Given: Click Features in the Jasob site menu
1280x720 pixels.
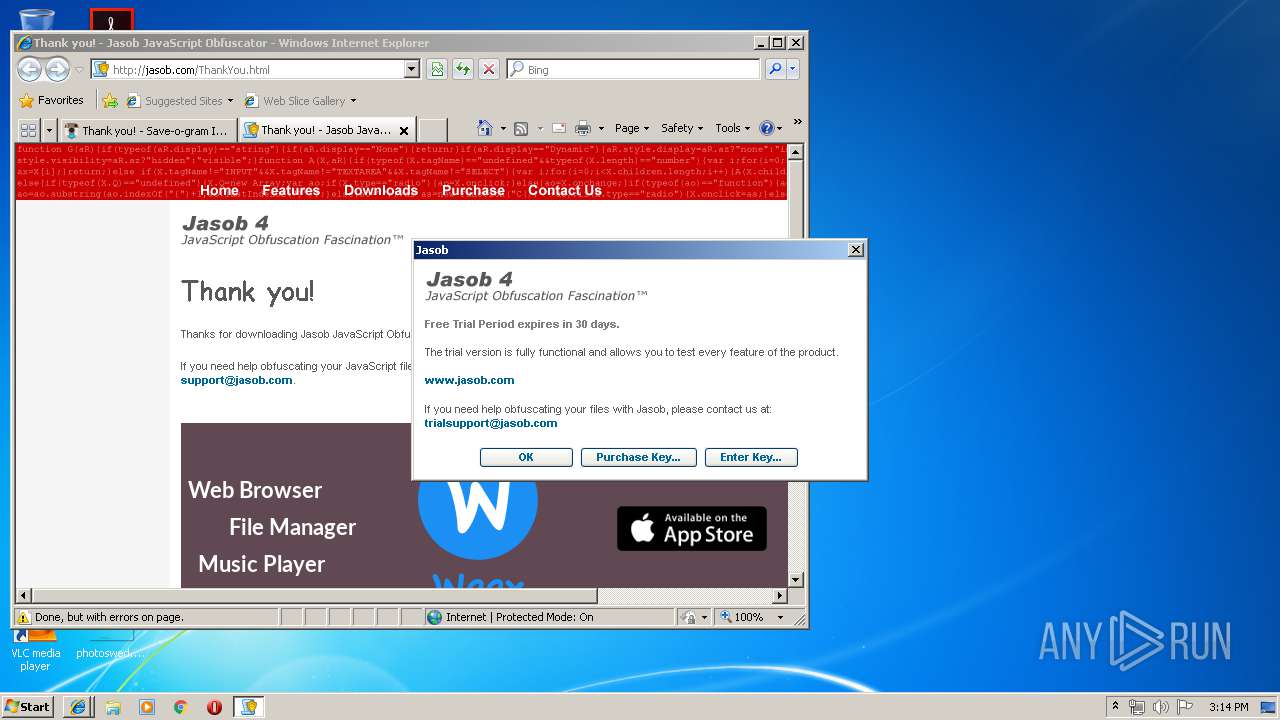Looking at the screenshot, I should pos(291,190).
